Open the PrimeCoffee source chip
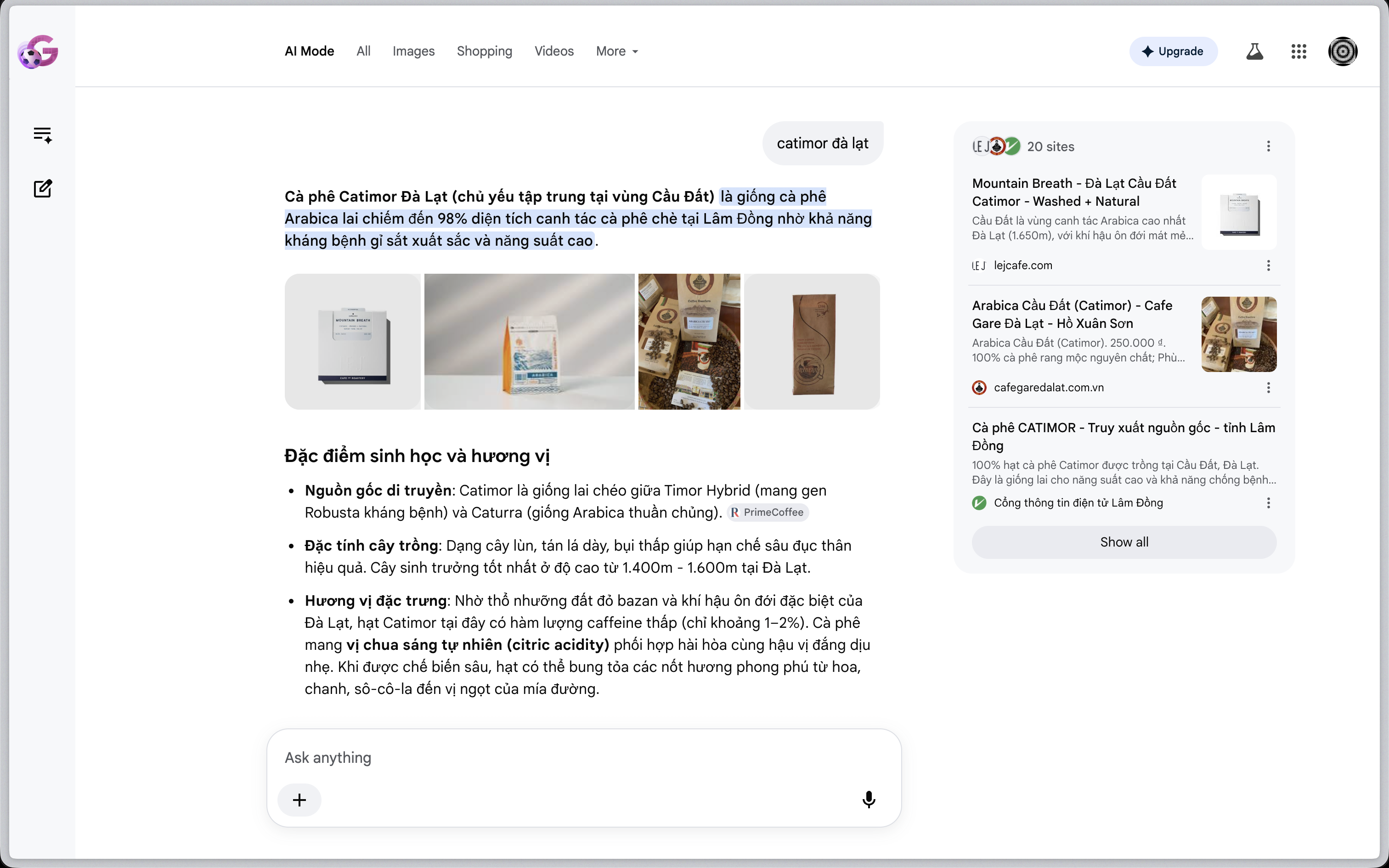Image resolution: width=1389 pixels, height=868 pixels. pos(768,512)
